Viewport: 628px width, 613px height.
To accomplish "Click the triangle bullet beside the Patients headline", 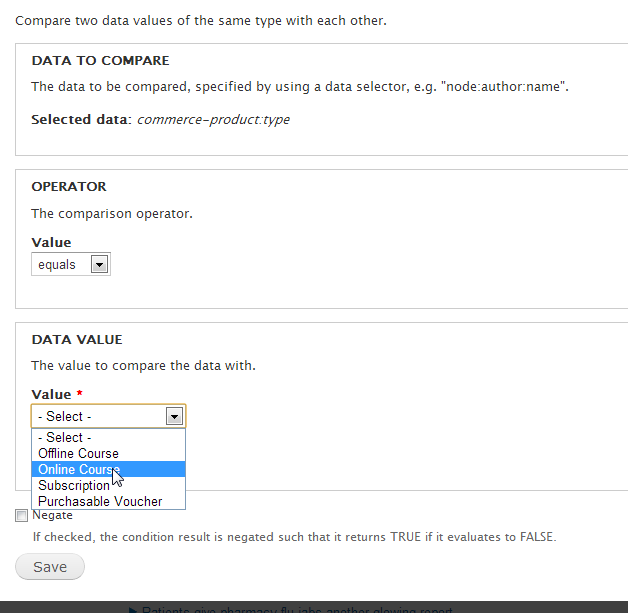I will [x=134, y=609].
